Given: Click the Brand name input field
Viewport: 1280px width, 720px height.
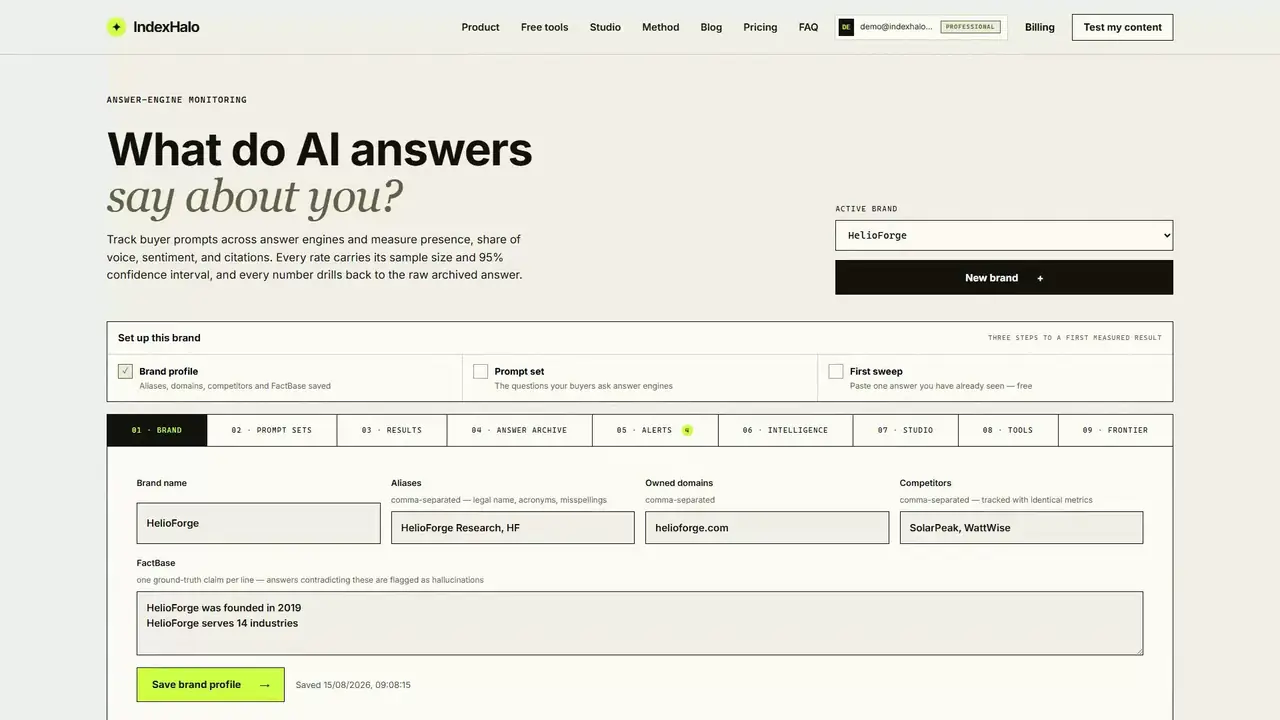Looking at the screenshot, I should [x=259, y=523].
